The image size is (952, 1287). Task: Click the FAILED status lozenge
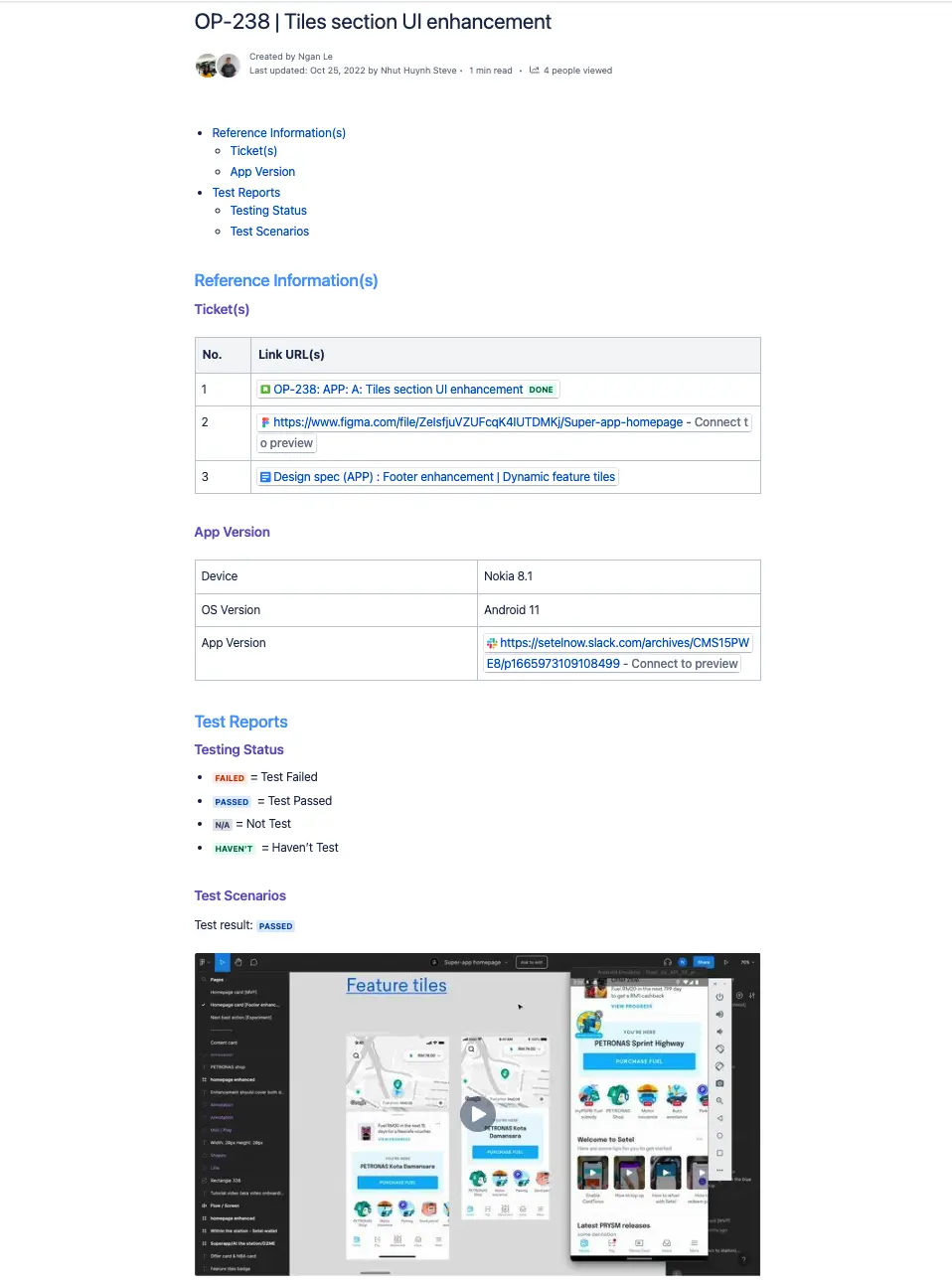(x=230, y=778)
